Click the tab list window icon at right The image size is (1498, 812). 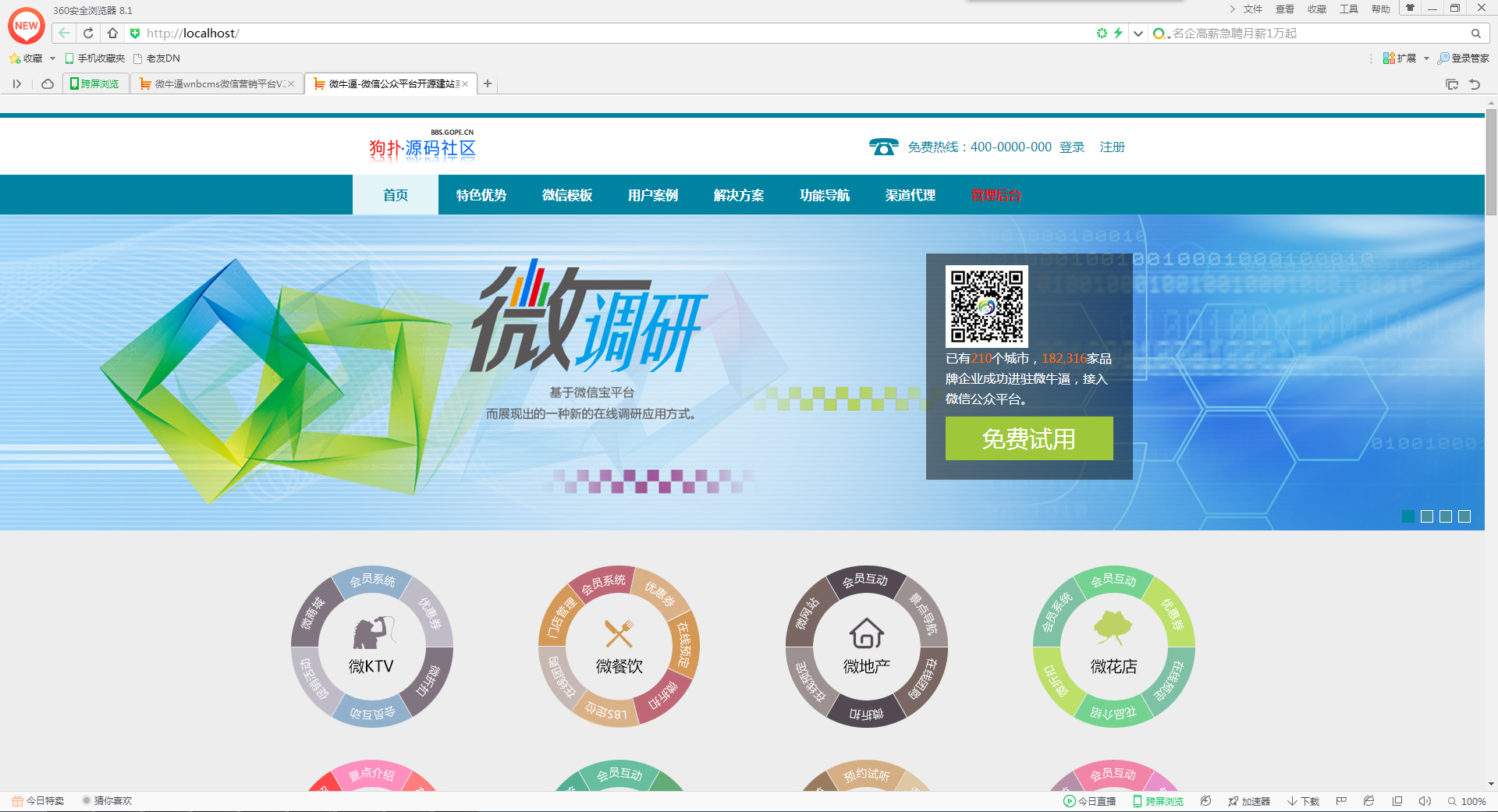click(1452, 83)
